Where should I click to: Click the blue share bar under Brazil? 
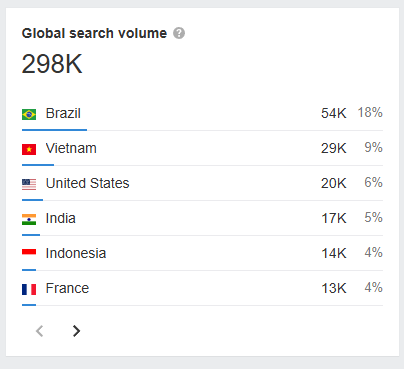(54, 130)
